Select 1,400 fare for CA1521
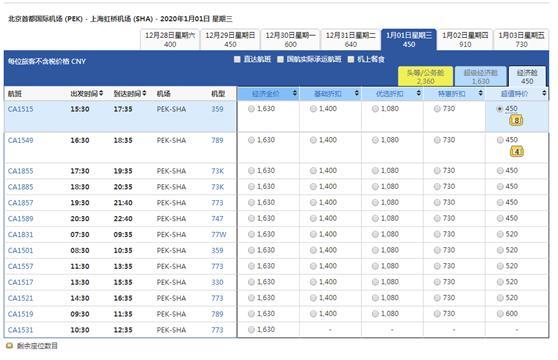Image resolution: width=558 pixels, height=360 pixels. 313,298
